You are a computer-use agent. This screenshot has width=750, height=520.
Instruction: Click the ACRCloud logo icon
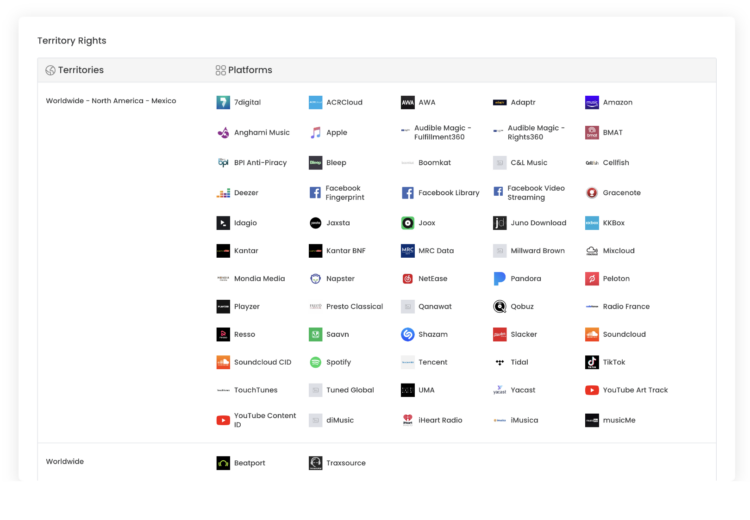[x=315, y=102]
